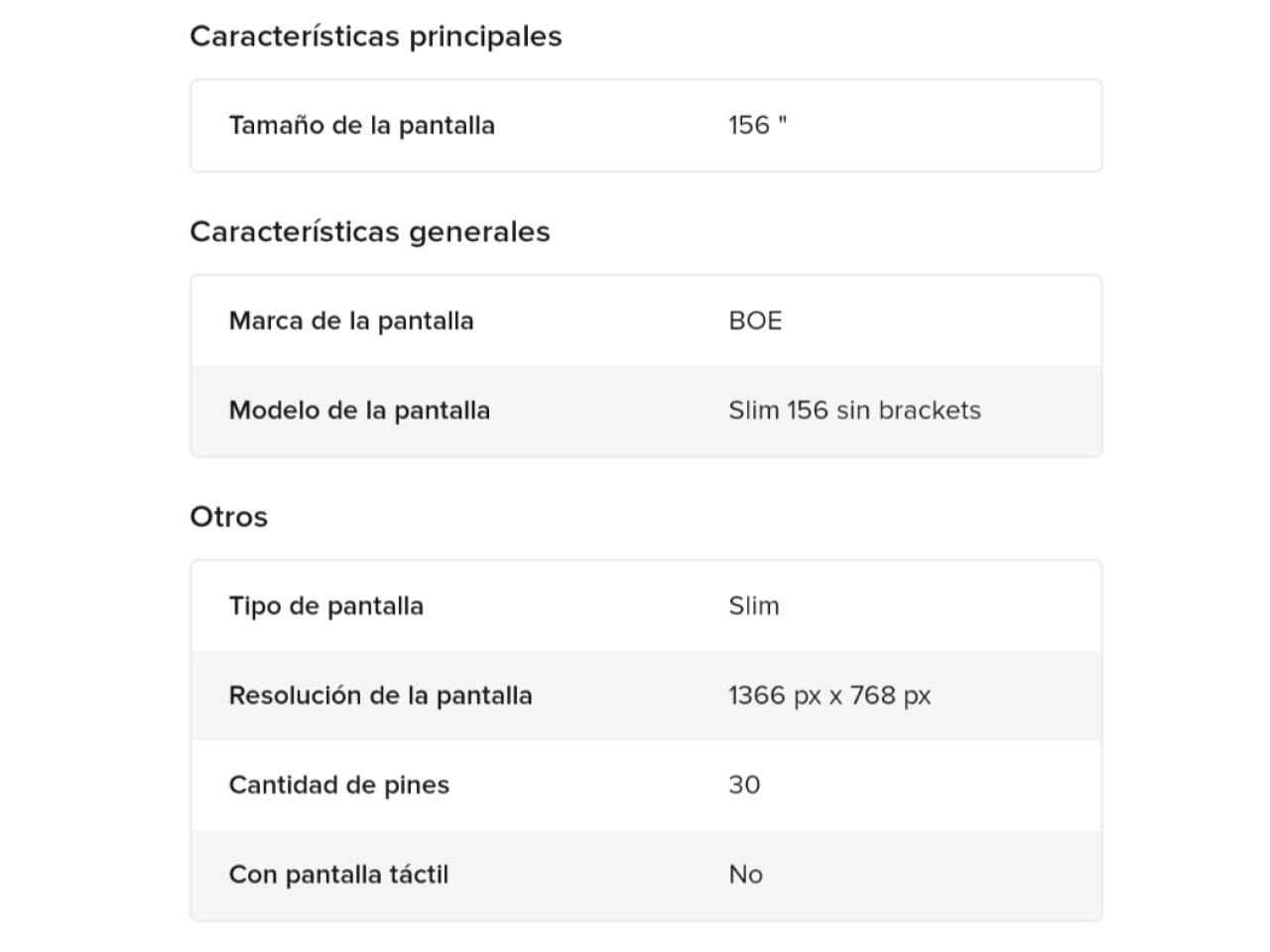Select the Modelo de la pantalla label
1270x952 pixels.
click(x=359, y=411)
